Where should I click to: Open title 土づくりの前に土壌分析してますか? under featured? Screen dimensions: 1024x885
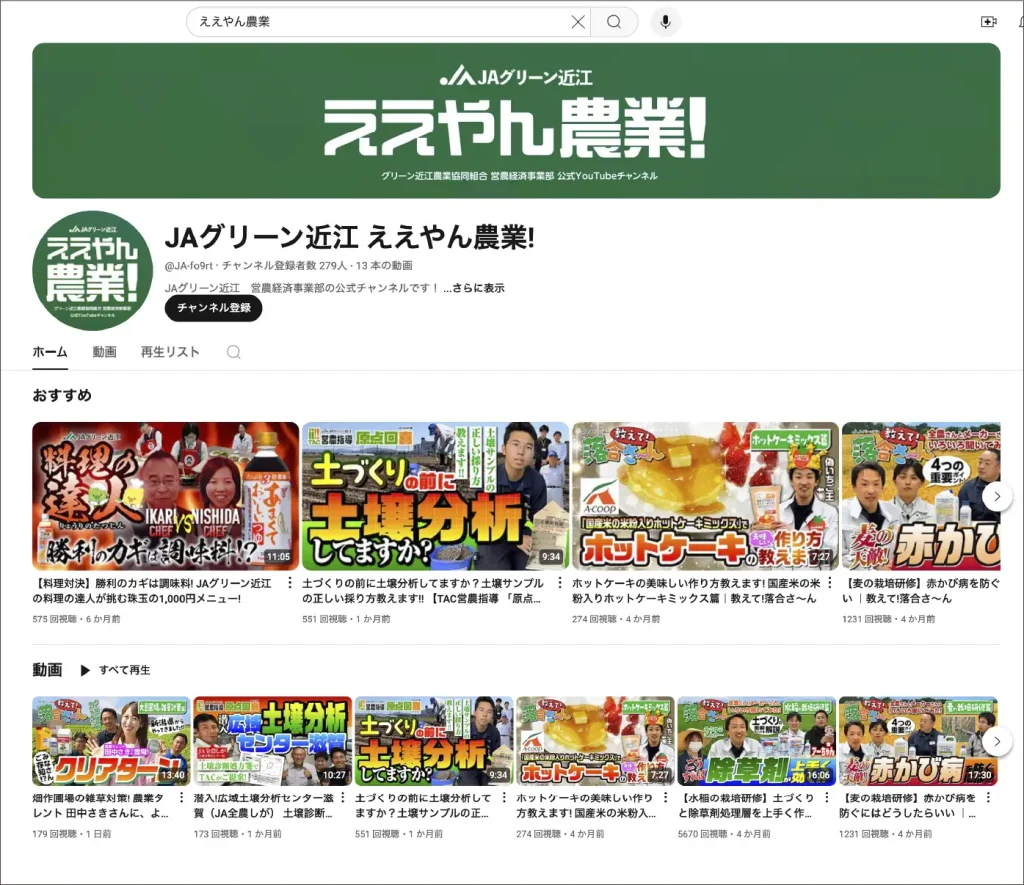[423, 590]
